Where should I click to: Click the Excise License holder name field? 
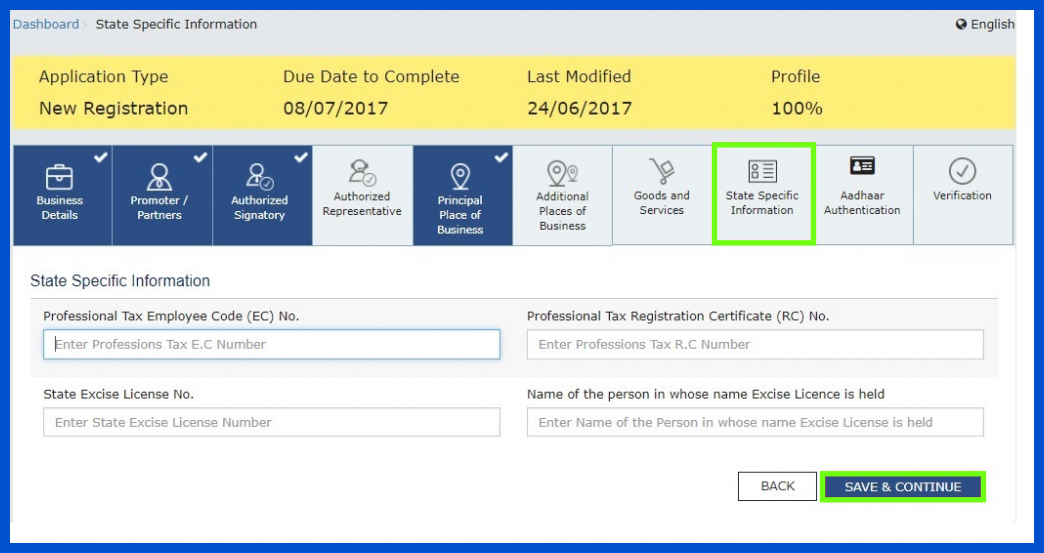755,423
